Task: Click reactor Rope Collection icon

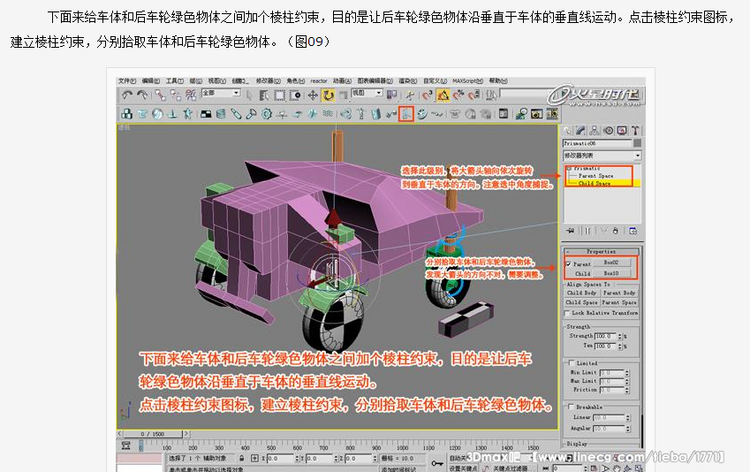Action: [x=173, y=114]
